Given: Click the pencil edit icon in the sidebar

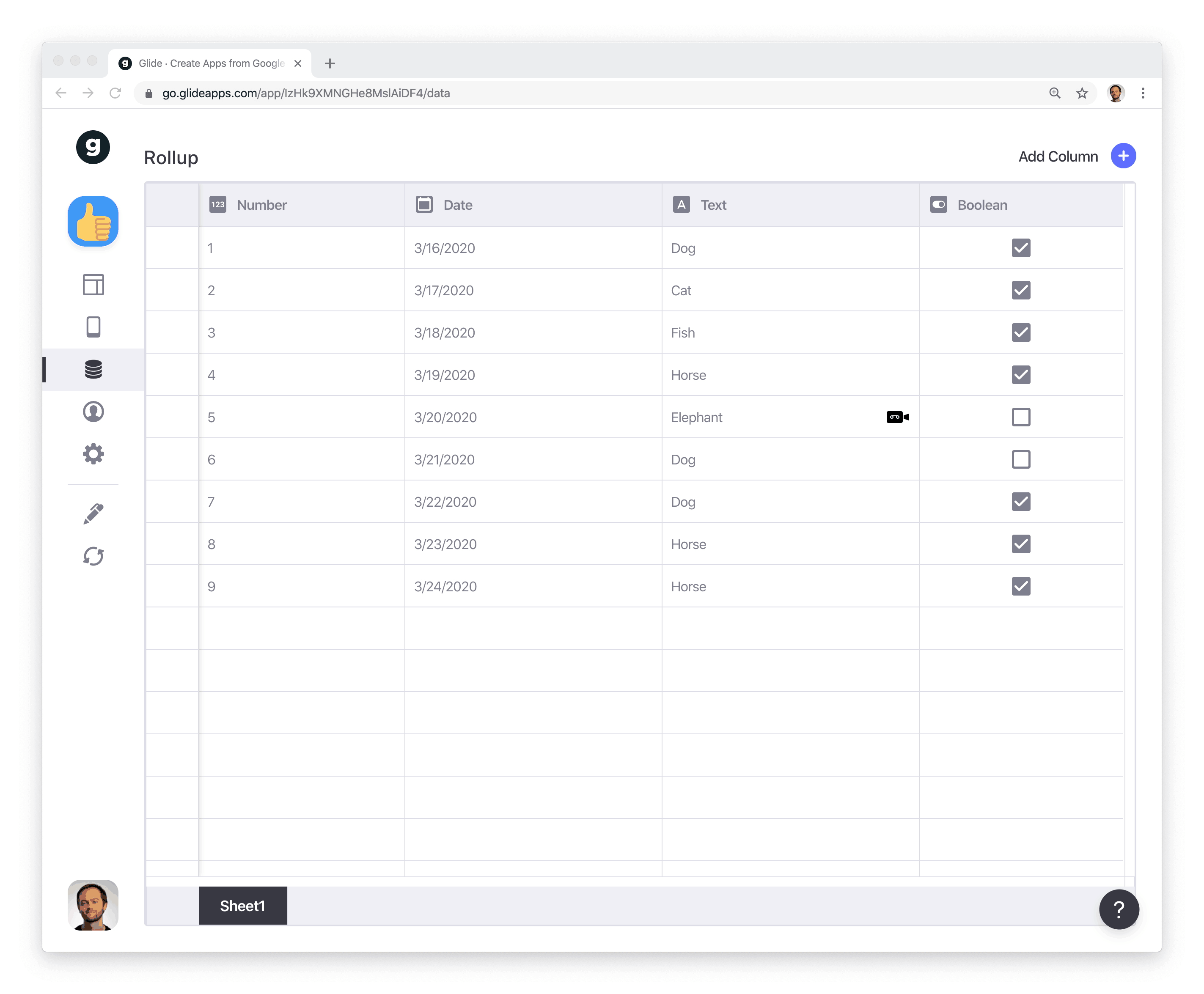Looking at the screenshot, I should [x=93, y=513].
